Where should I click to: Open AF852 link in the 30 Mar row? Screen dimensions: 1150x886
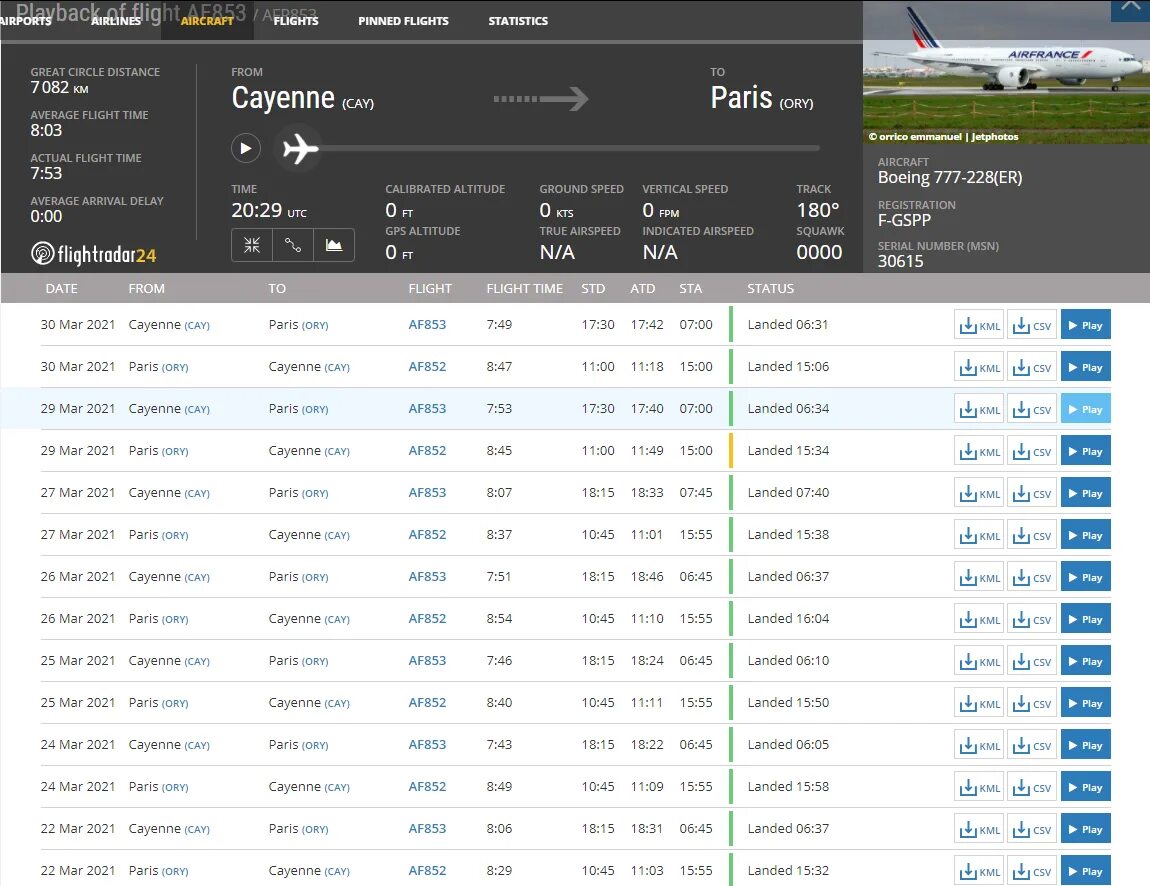pyautogui.click(x=427, y=366)
